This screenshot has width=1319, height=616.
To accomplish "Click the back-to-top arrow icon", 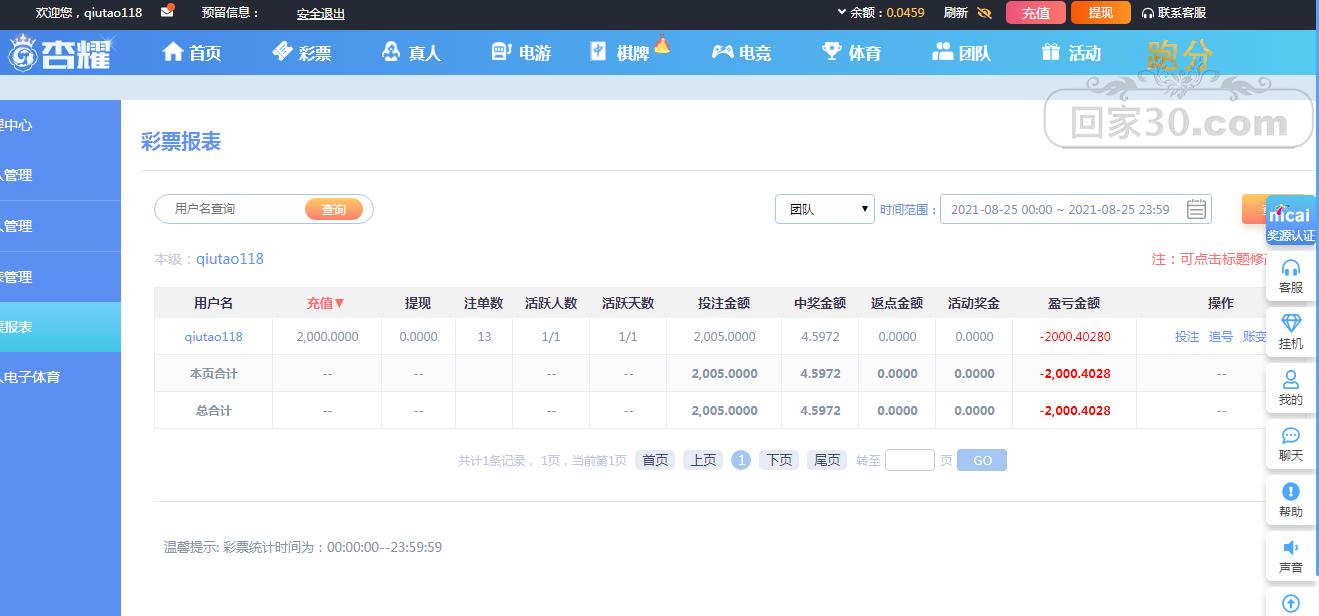I will (1291, 603).
